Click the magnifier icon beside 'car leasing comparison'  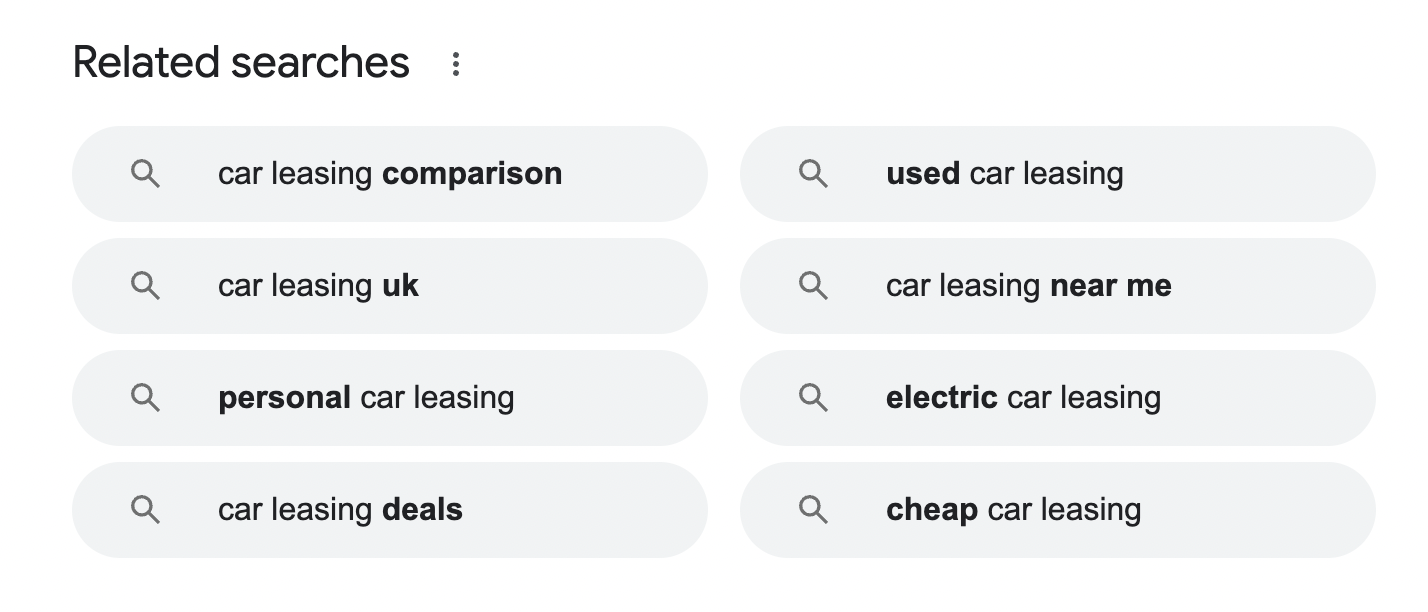pyautogui.click(x=146, y=174)
